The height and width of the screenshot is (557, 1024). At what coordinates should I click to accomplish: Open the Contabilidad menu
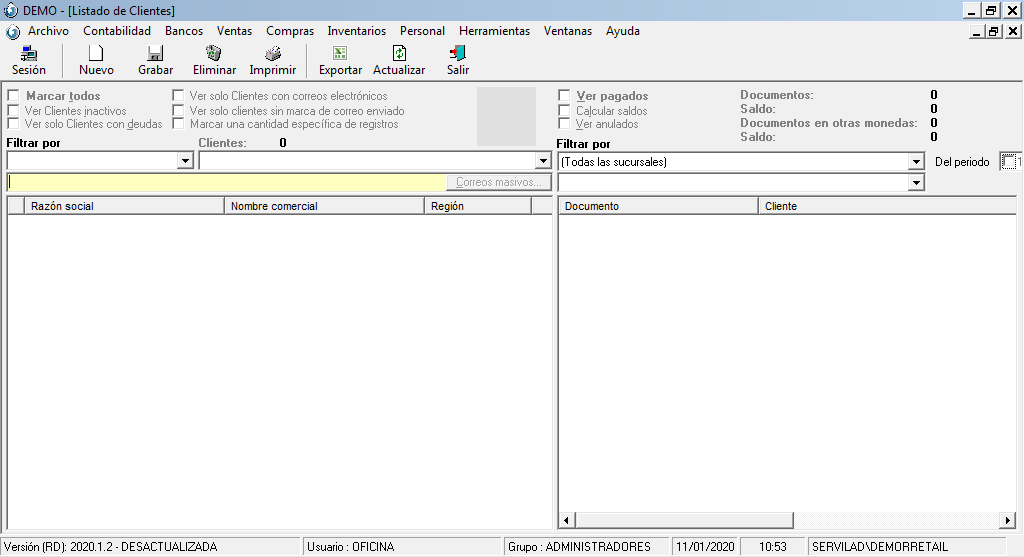pos(117,31)
